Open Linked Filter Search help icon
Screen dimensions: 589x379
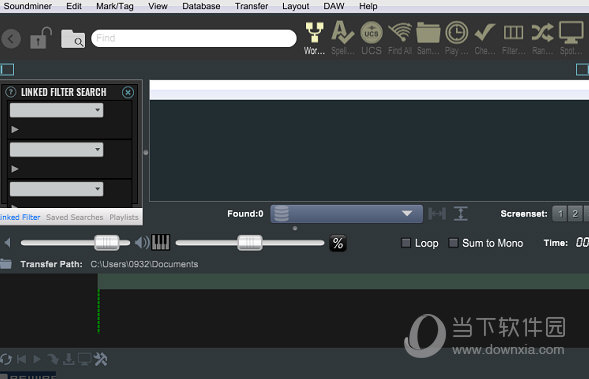(x=11, y=92)
